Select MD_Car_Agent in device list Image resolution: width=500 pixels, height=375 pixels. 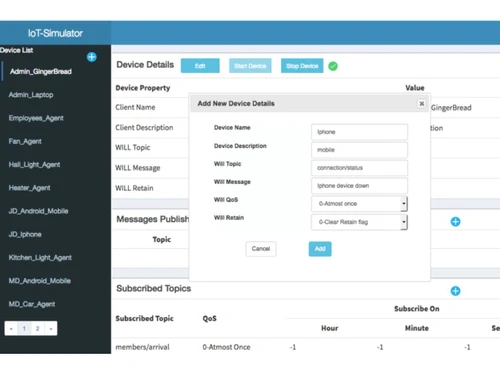(32, 304)
